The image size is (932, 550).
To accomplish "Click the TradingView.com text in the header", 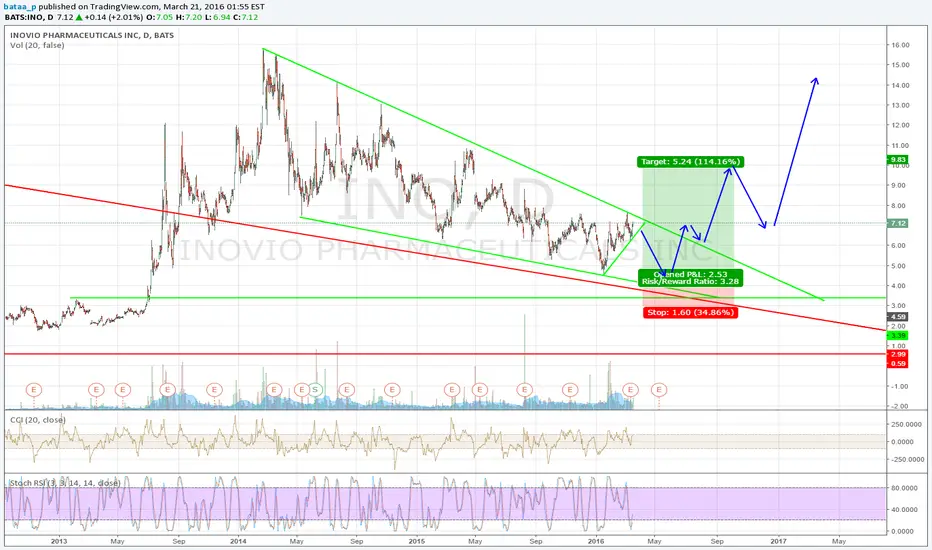I will click(x=124, y=7).
